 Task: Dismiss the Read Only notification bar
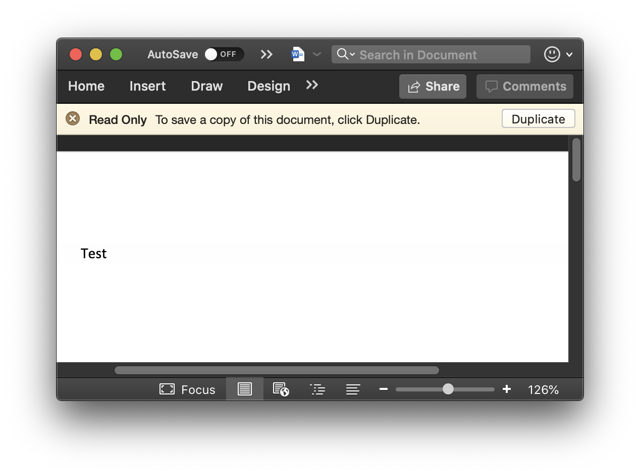click(x=73, y=119)
